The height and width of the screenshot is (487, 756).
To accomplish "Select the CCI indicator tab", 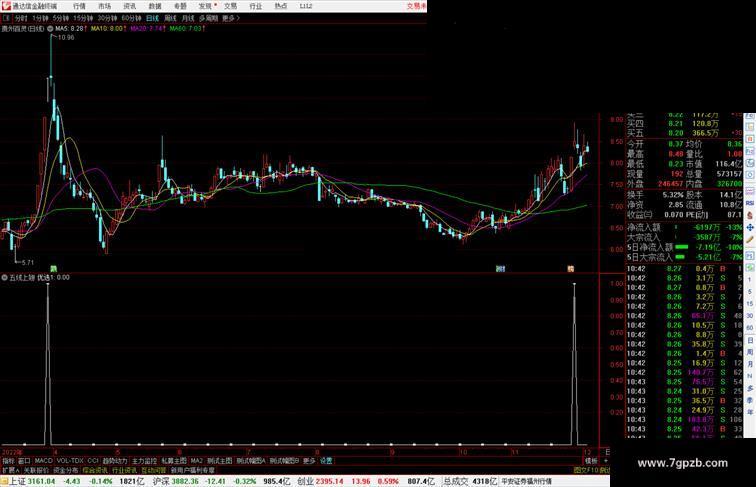I will point(93,461).
